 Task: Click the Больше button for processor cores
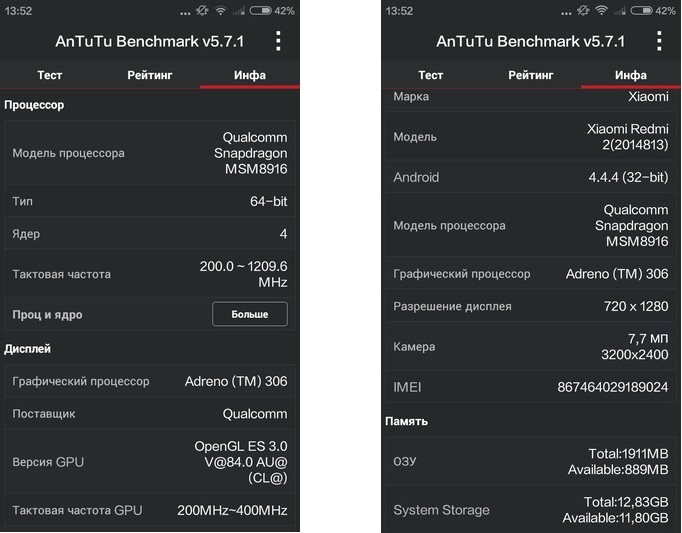click(250, 314)
